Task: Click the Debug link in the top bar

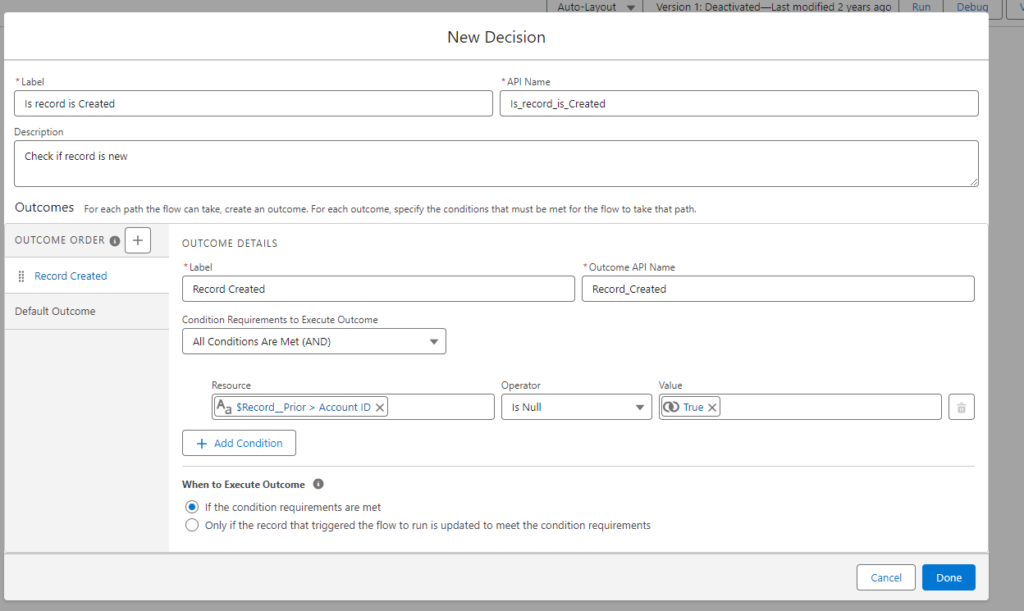Action: click(971, 6)
